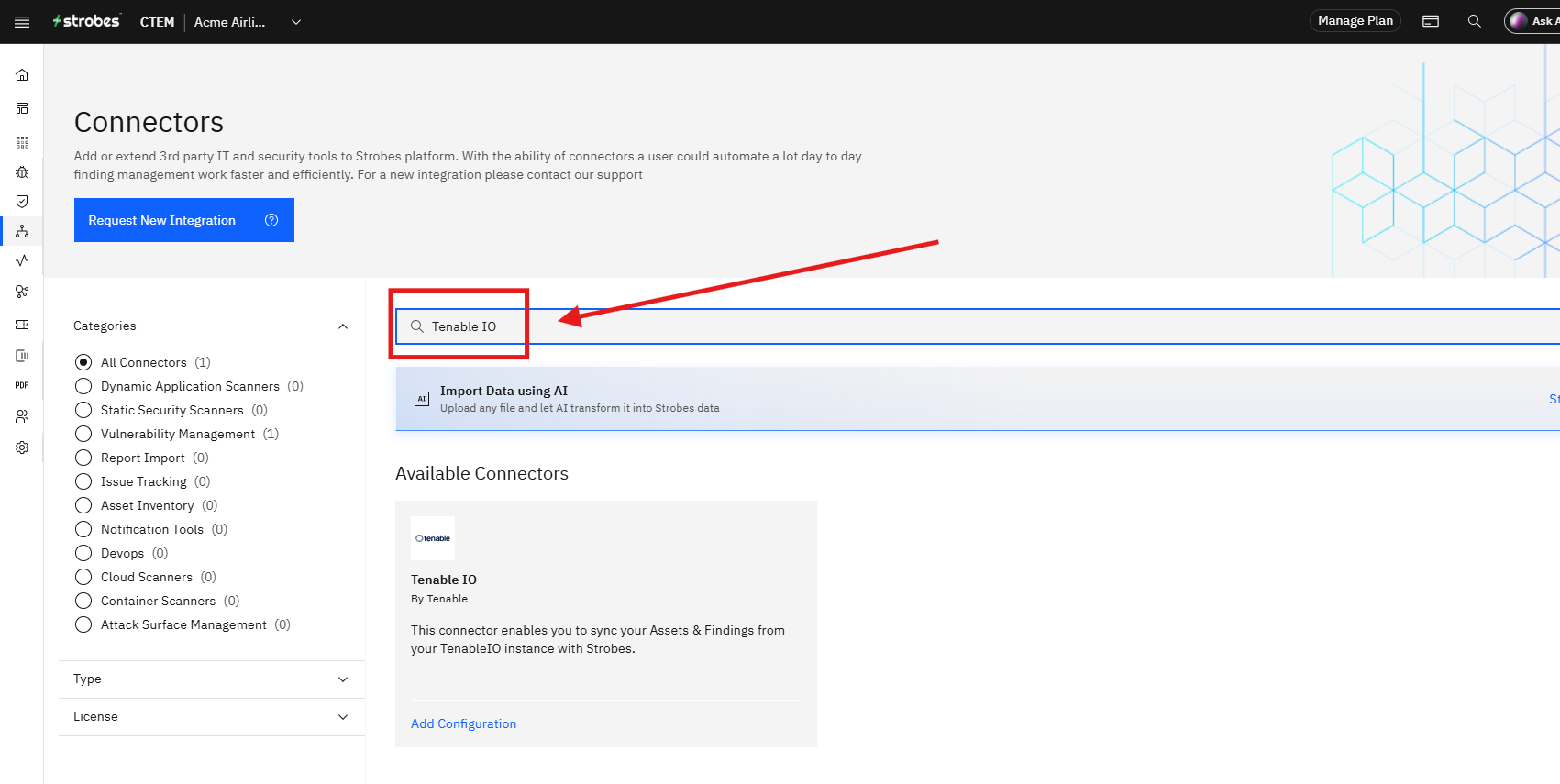Expand the Type filter section

(x=211, y=679)
